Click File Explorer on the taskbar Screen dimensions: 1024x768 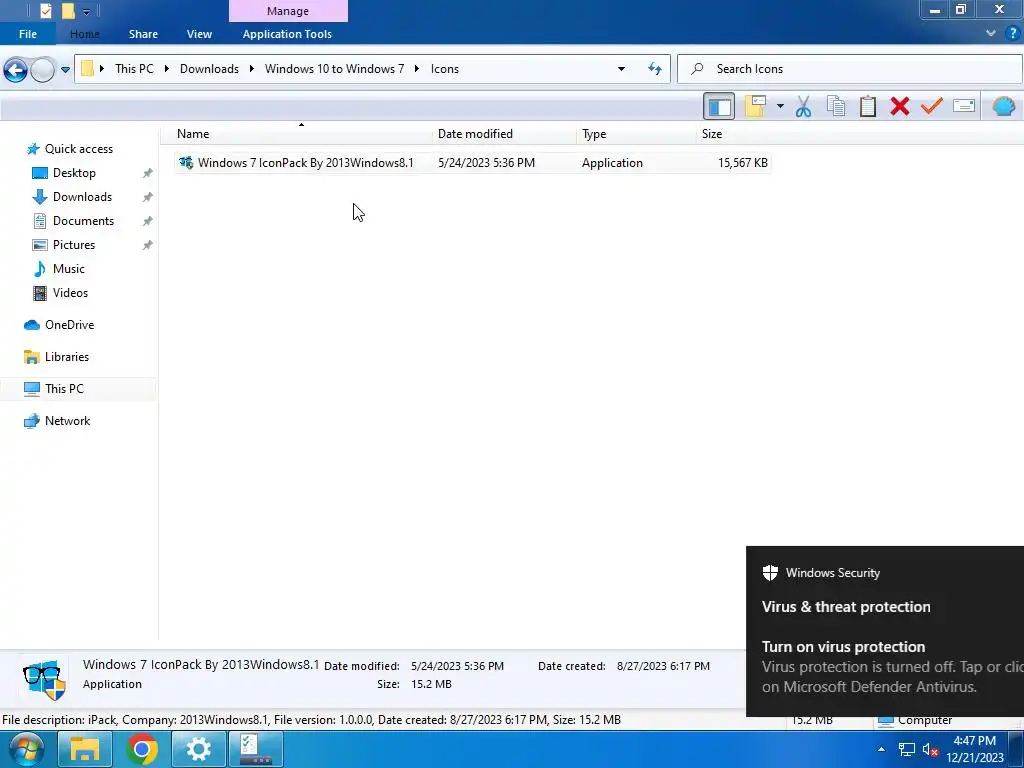[x=84, y=750]
